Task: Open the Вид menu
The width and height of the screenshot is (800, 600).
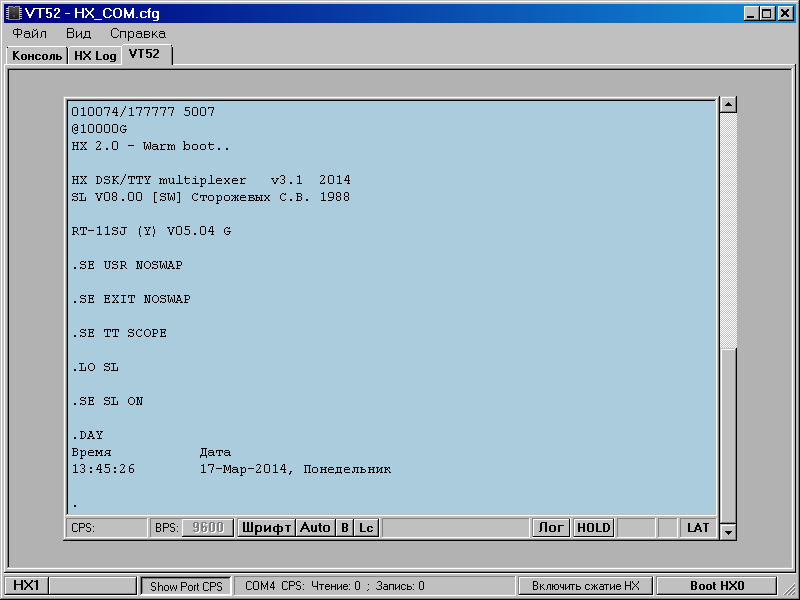Action: (x=78, y=33)
